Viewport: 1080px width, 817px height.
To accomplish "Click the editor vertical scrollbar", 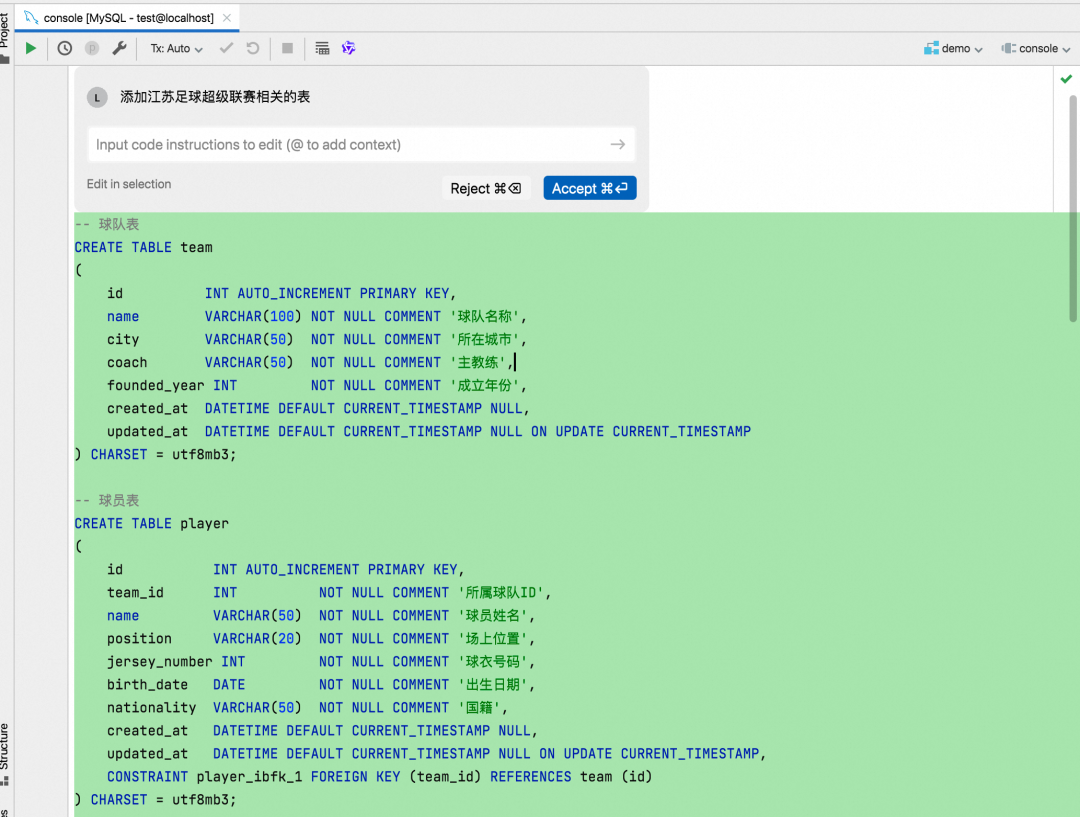I will (1072, 208).
